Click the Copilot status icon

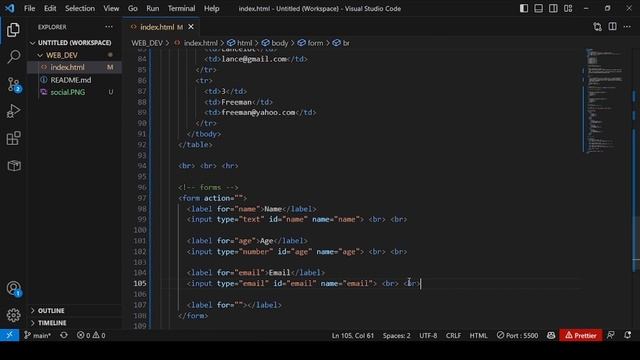tap(551, 335)
